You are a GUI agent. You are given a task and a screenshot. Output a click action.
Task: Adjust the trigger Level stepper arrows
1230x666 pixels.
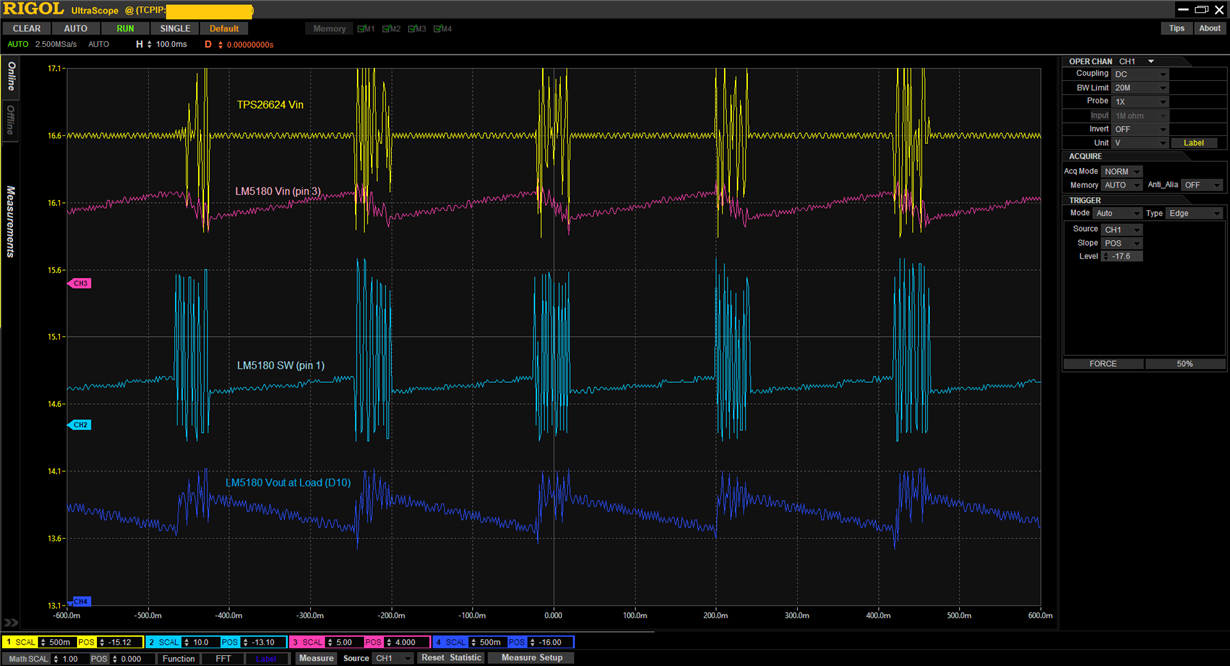click(1105, 257)
